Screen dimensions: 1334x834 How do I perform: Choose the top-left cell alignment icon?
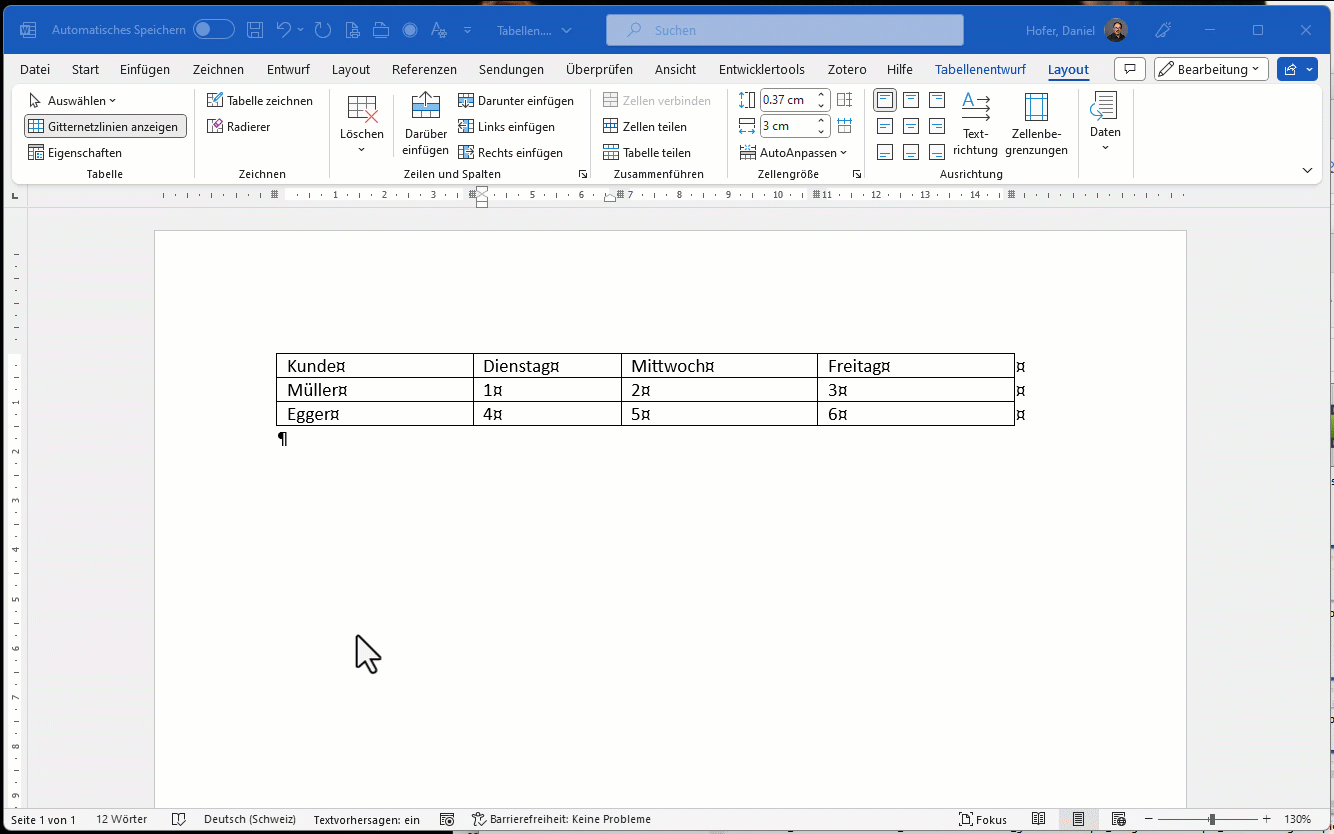tap(885, 100)
